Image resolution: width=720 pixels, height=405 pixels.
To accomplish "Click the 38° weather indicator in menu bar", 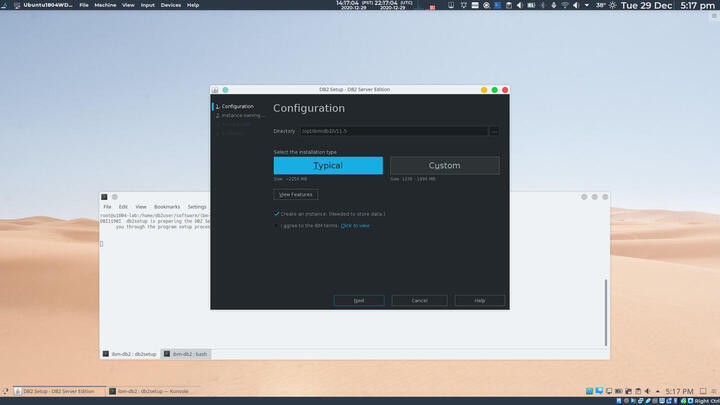I will coord(606,5).
